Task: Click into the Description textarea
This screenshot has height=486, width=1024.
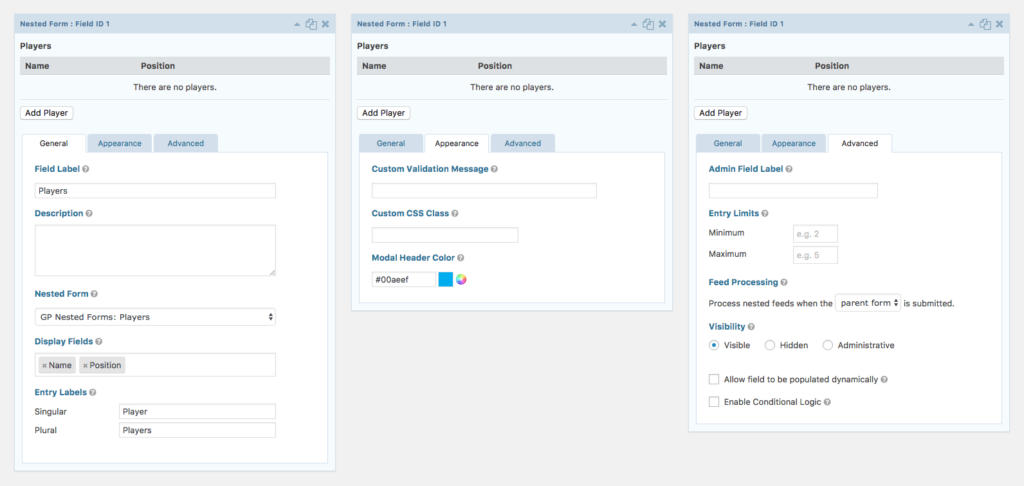Action: pos(155,251)
